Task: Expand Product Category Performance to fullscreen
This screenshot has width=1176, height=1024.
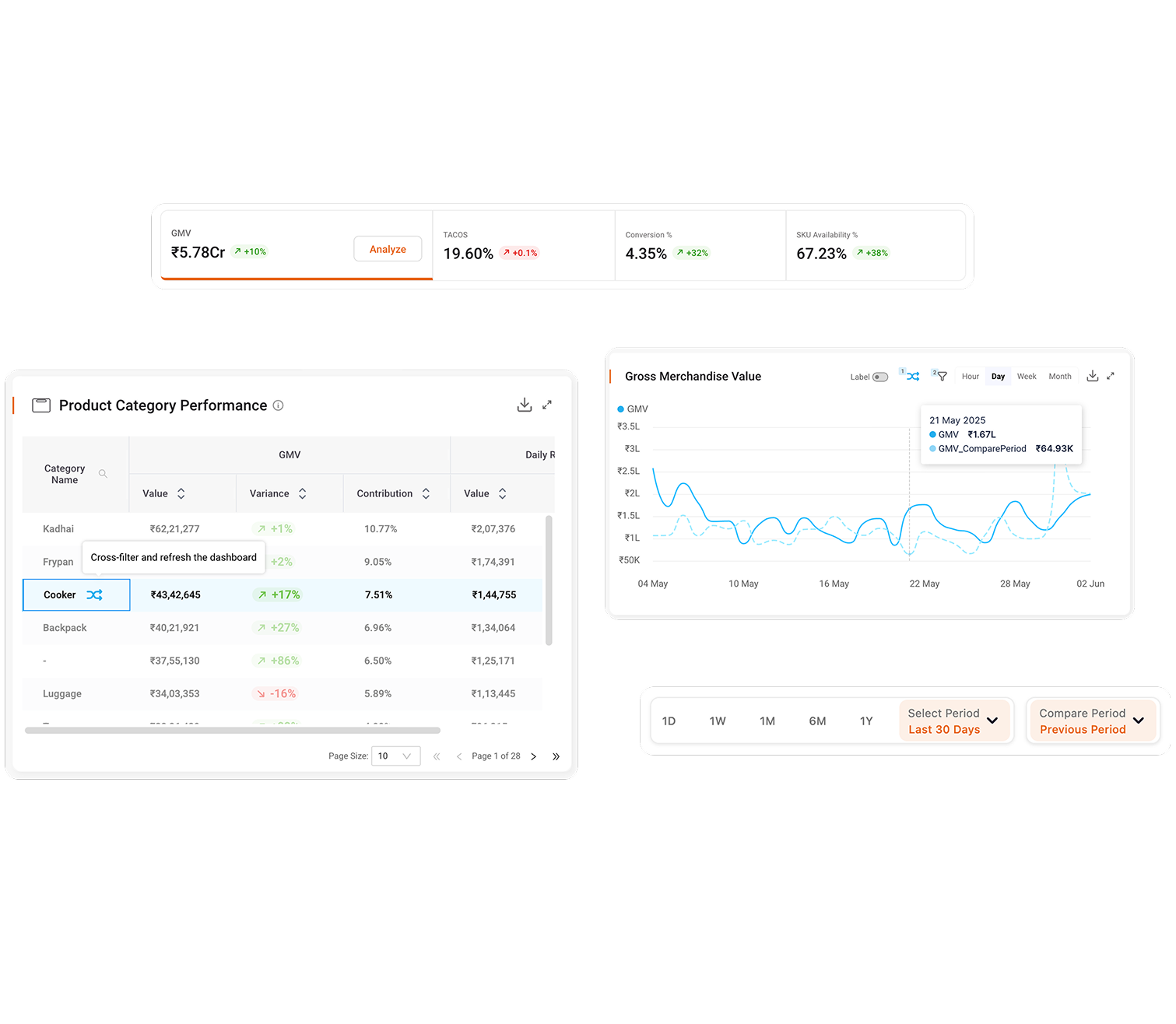Action: (547, 405)
